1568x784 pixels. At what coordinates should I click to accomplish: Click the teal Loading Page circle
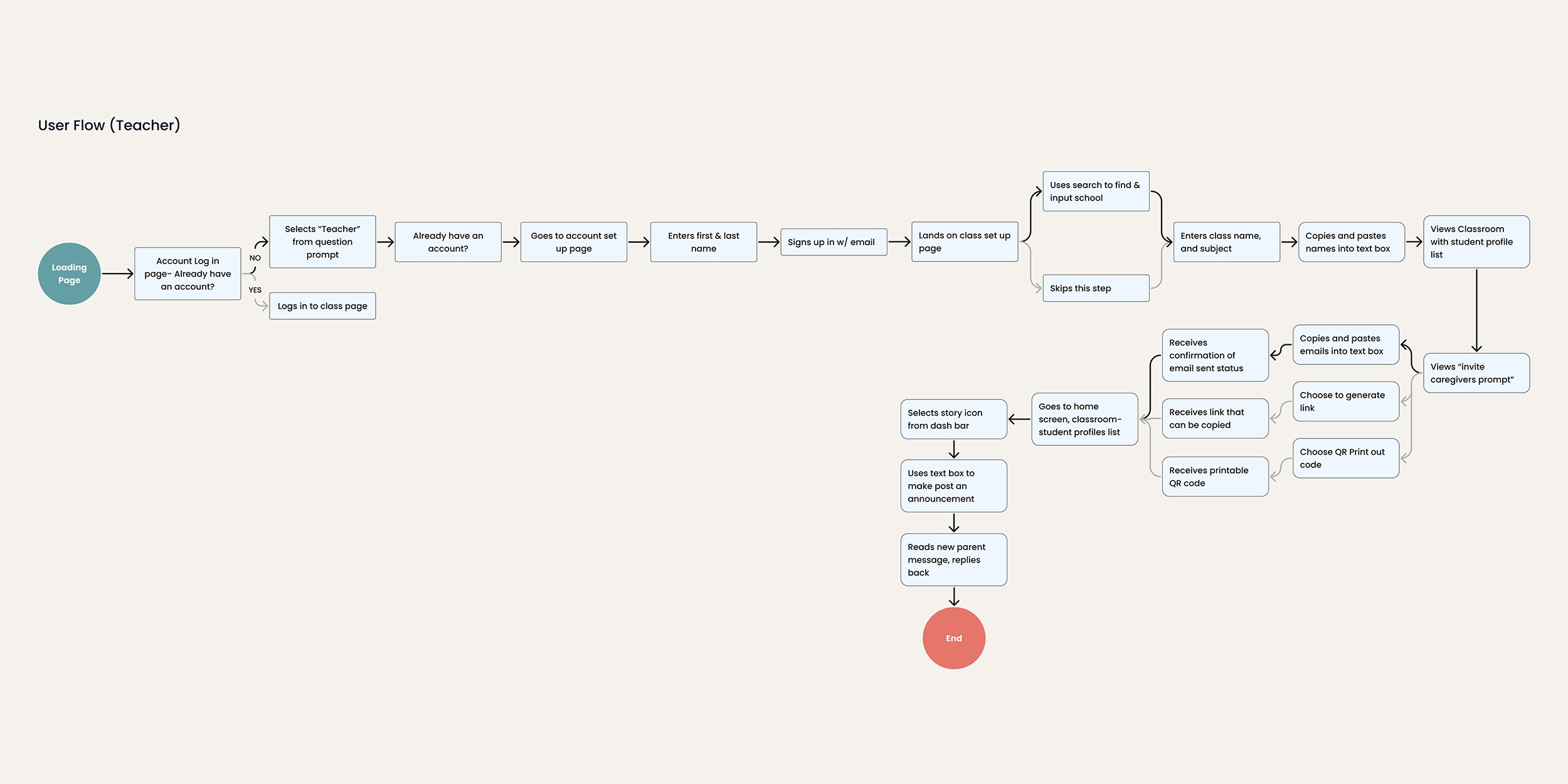pyautogui.click(x=69, y=273)
